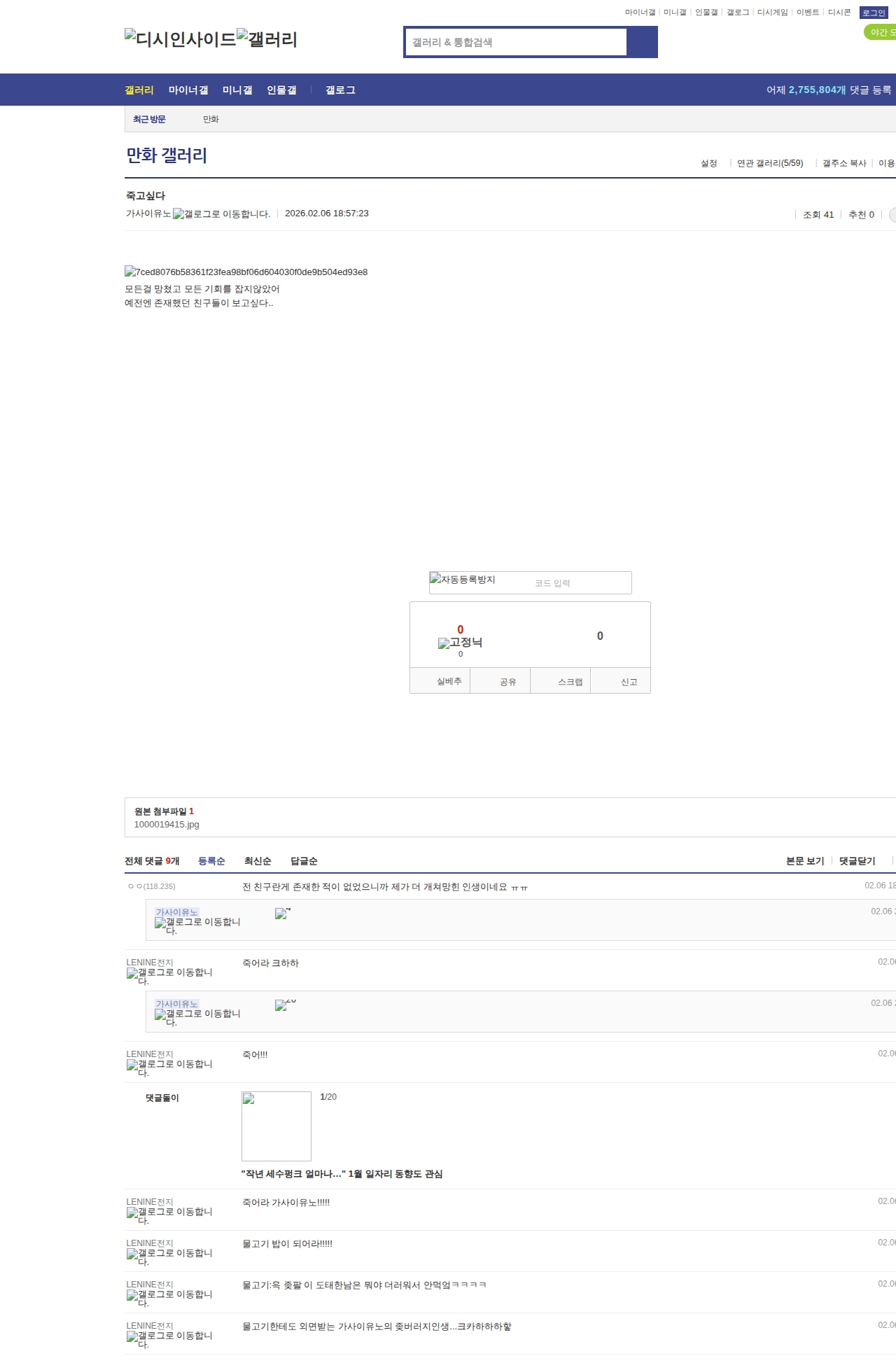Click the comment text 죽어라 크하하
This screenshot has width=896, height=1370.
click(270, 963)
